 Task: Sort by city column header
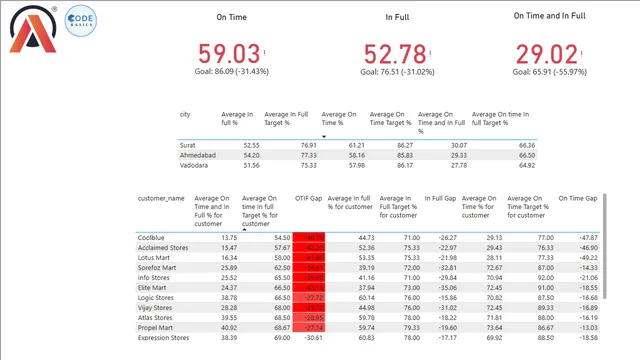click(x=185, y=114)
